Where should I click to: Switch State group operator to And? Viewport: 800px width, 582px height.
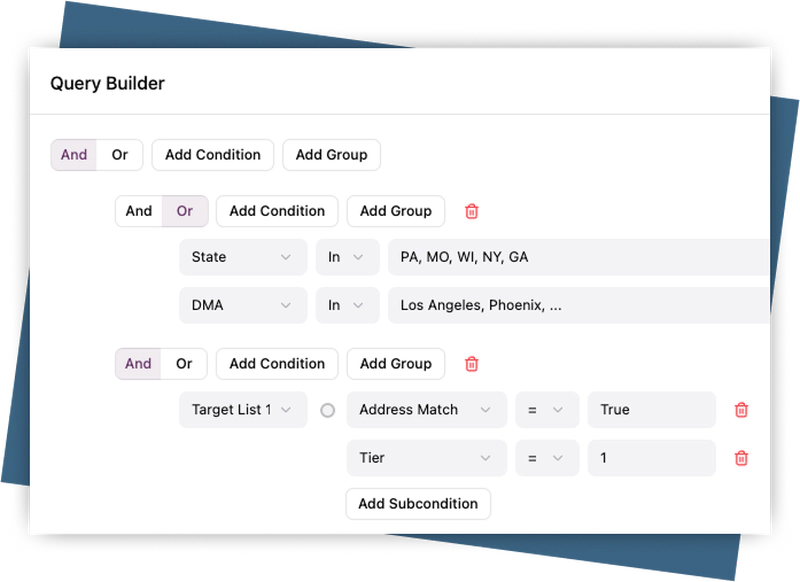pyautogui.click(x=139, y=211)
